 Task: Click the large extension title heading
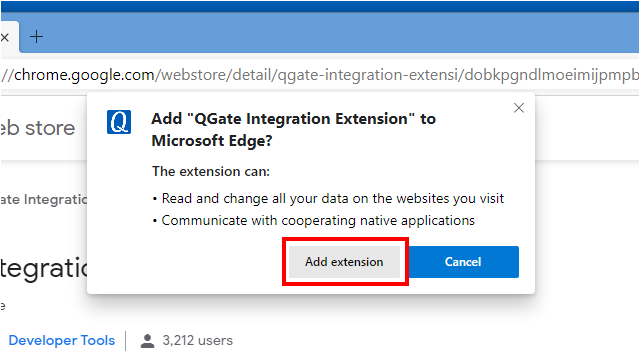[x=44, y=269]
